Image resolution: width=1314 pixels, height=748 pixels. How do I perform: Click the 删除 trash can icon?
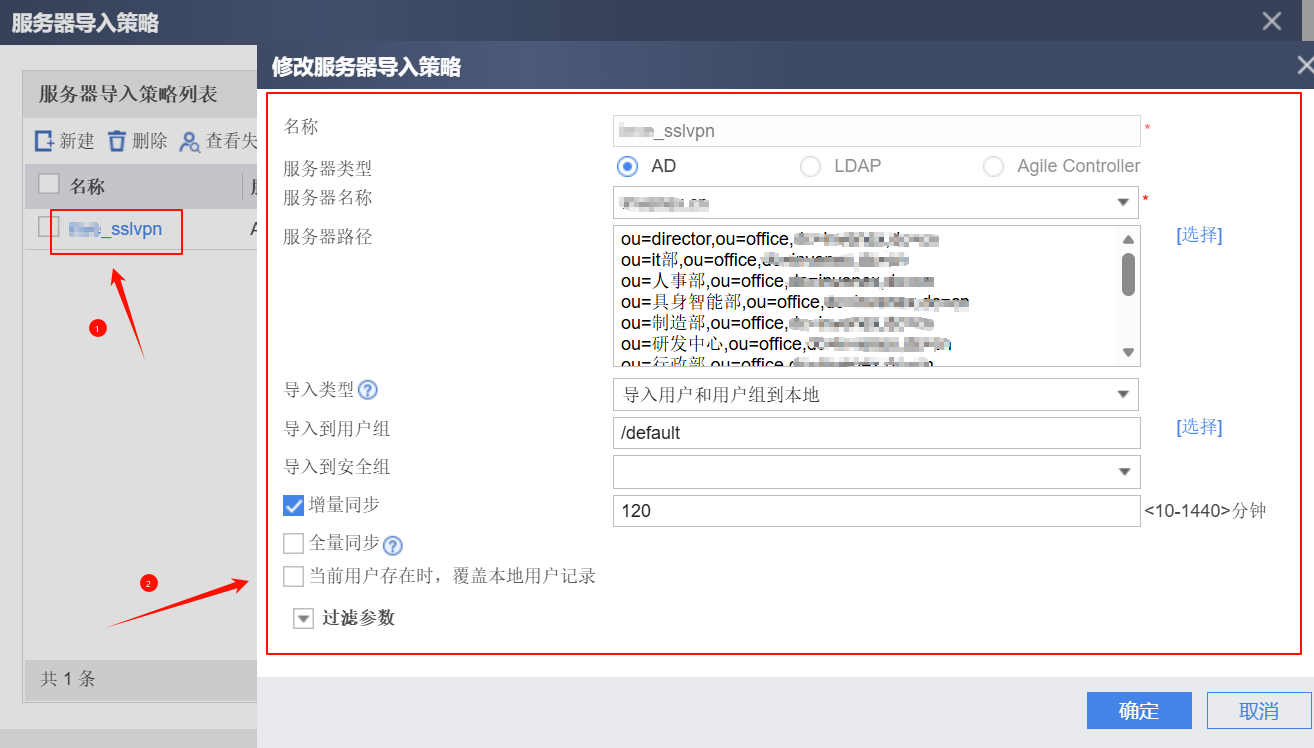coord(117,141)
